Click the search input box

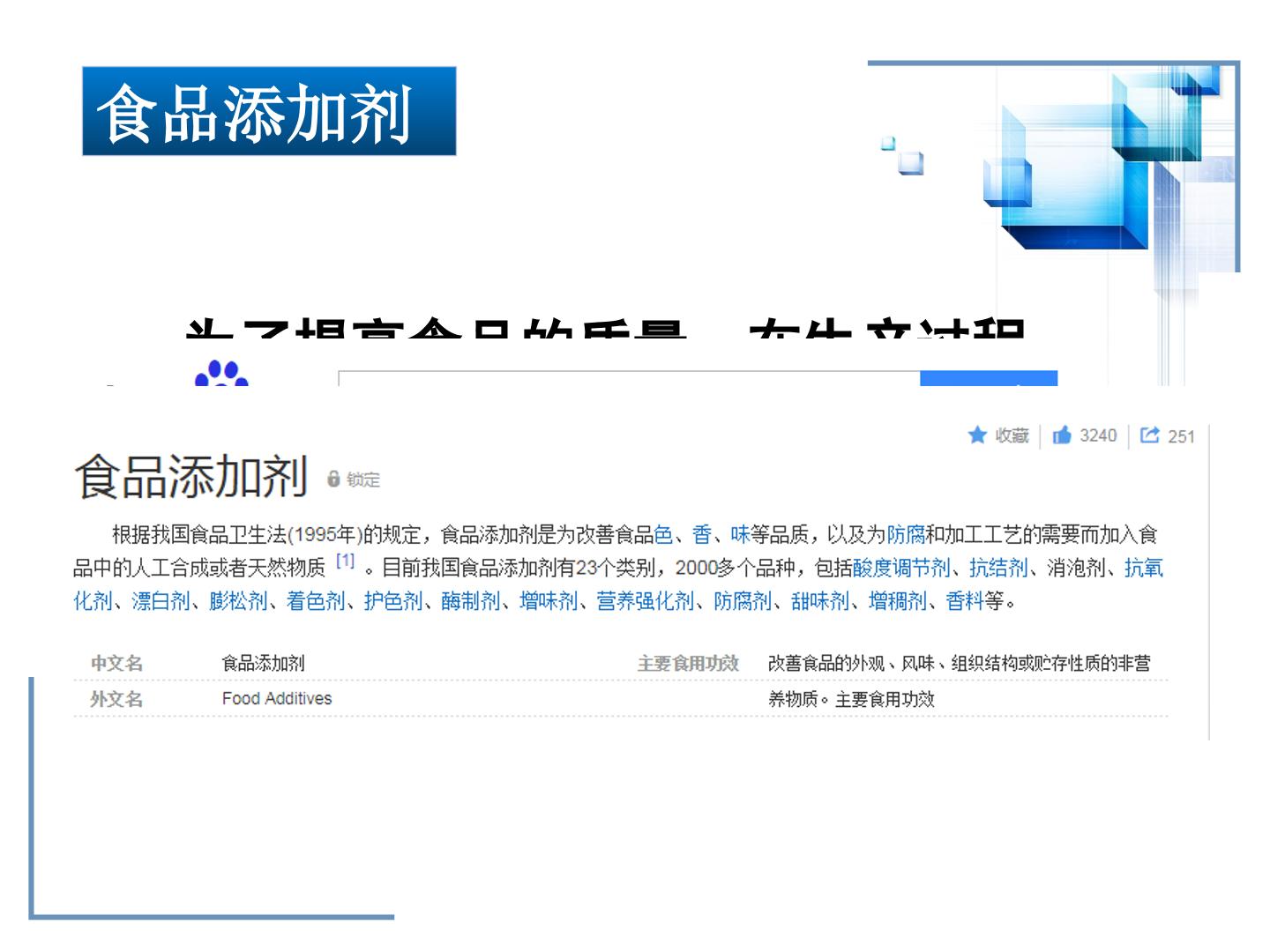pyautogui.click(x=629, y=378)
